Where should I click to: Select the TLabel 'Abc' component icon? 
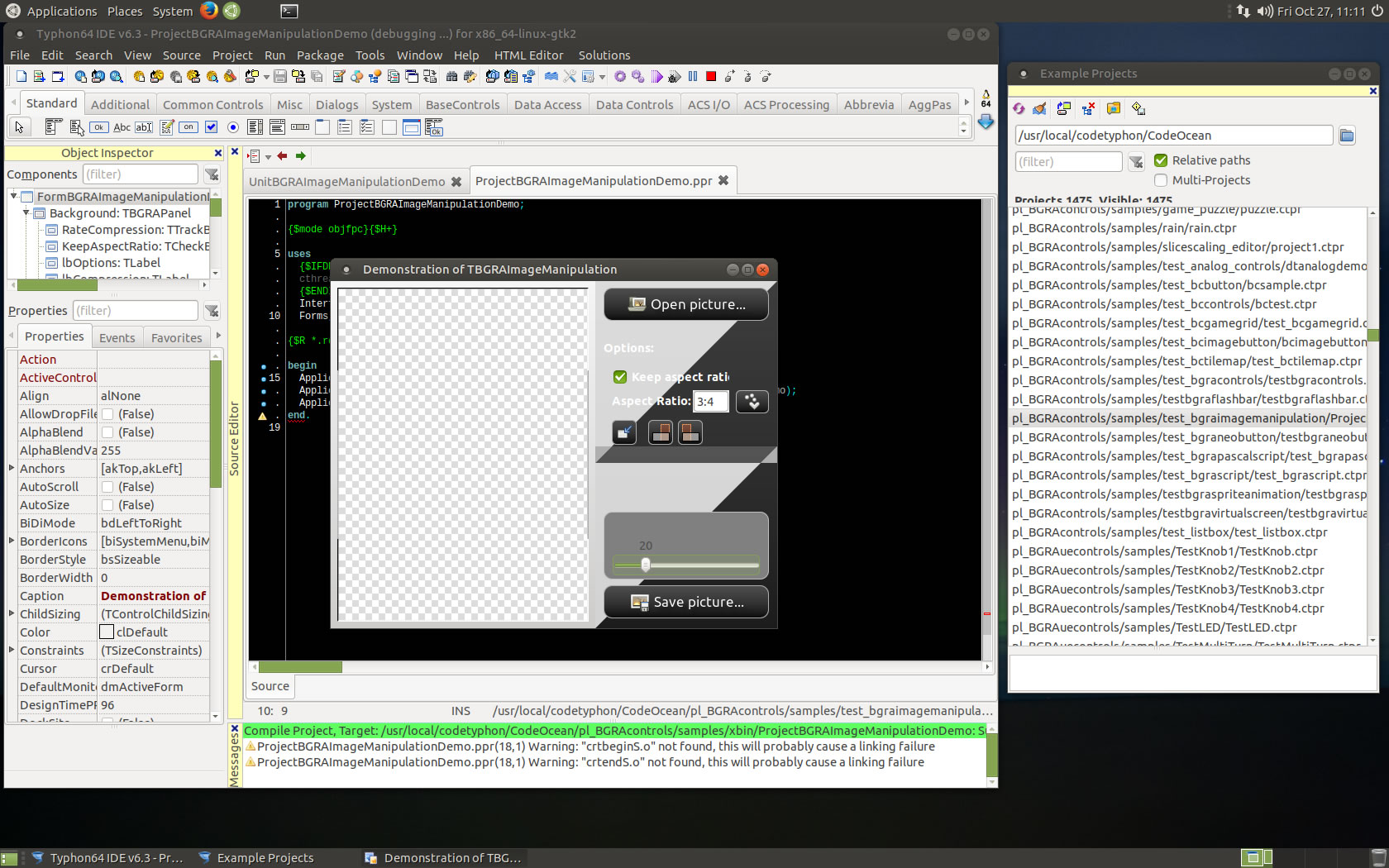click(x=122, y=127)
